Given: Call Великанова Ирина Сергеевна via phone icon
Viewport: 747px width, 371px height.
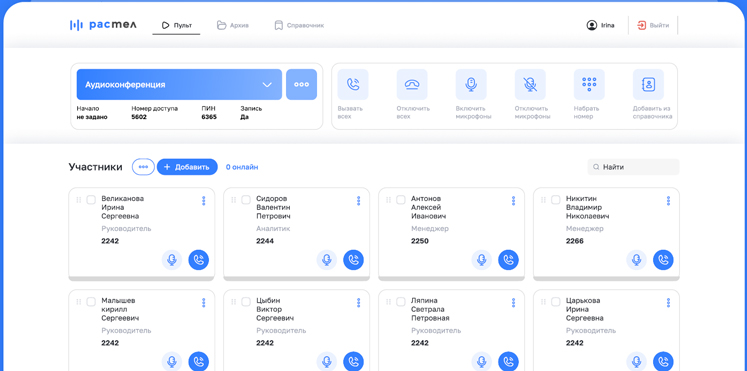Looking at the screenshot, I should pyautogui.click(x=199, y=260).
